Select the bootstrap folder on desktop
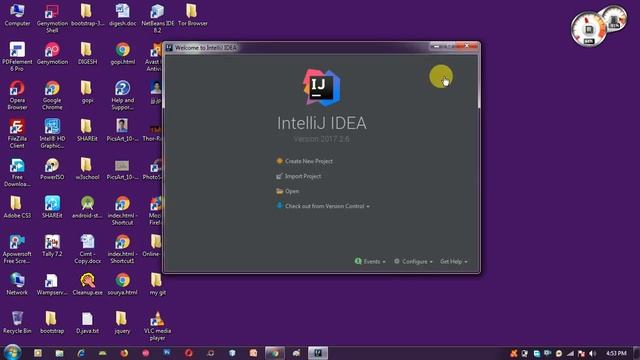This screenshot has height=360, width=640. click(52, 323)
